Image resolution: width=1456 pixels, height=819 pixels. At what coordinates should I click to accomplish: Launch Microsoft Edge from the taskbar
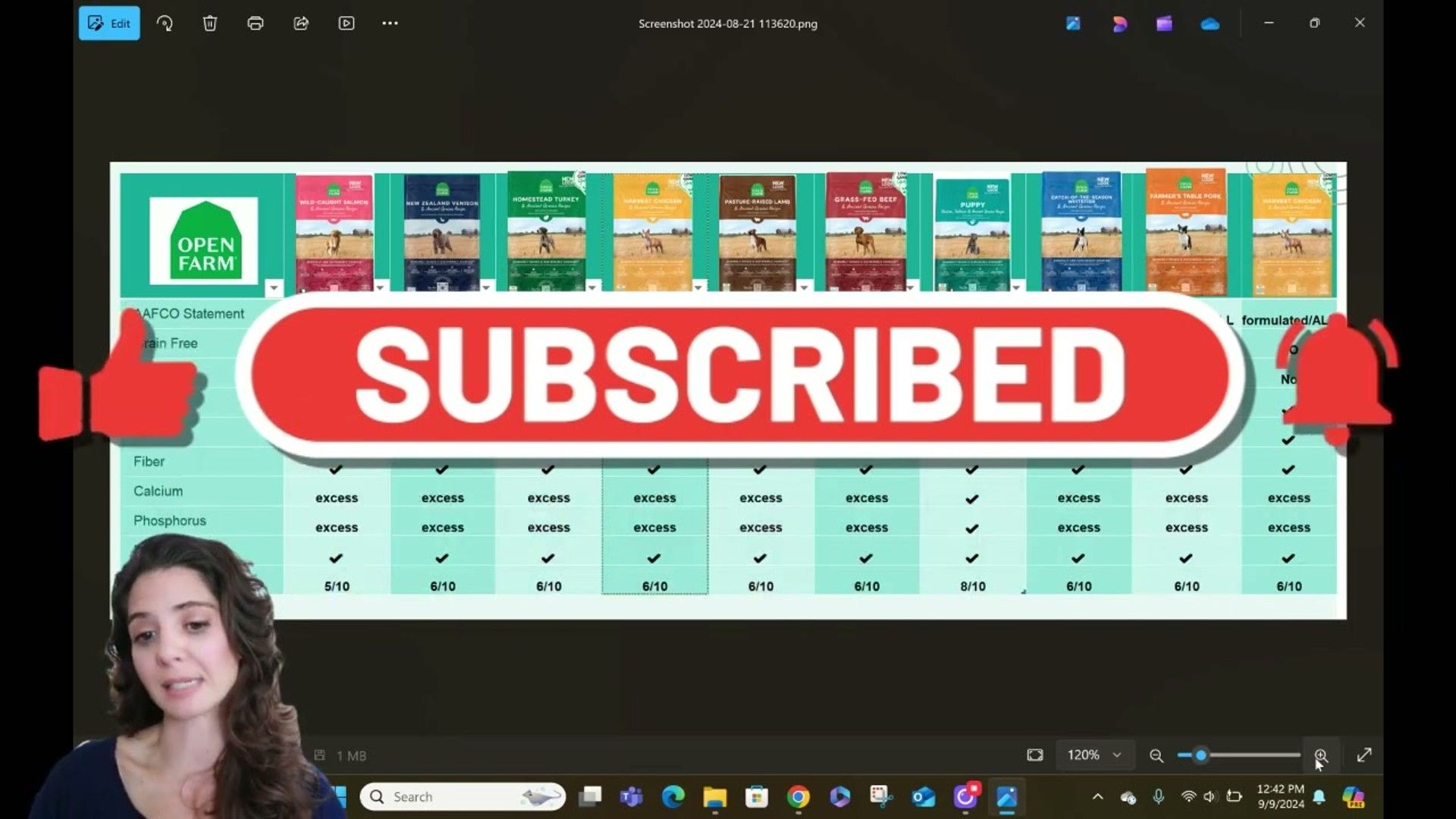tap(673, 797)
